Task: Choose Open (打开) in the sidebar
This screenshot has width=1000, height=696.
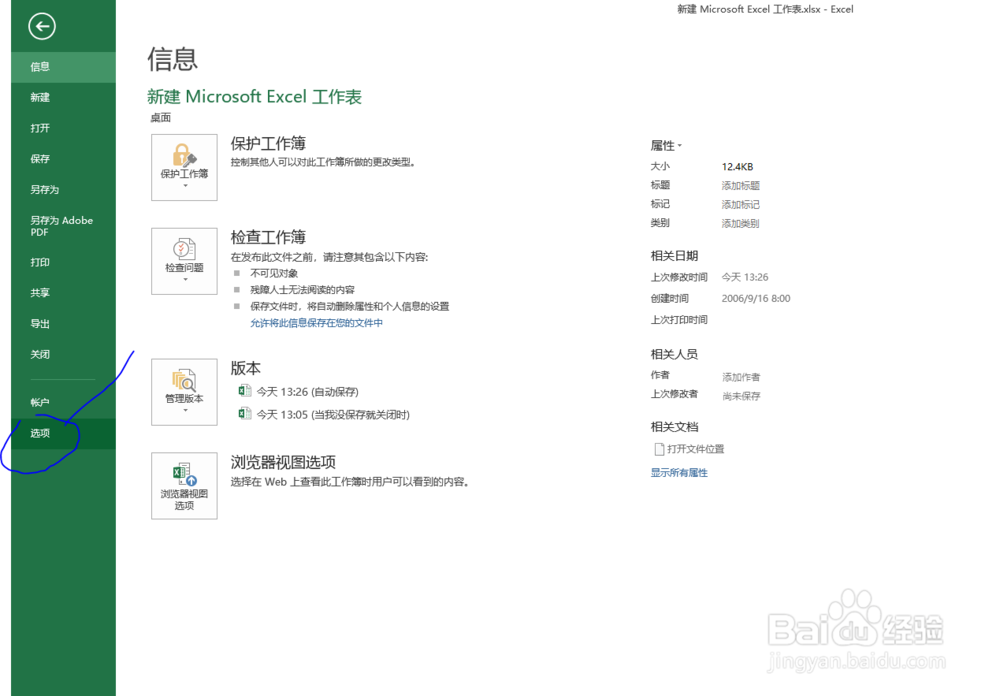Action: pos(63,128)
